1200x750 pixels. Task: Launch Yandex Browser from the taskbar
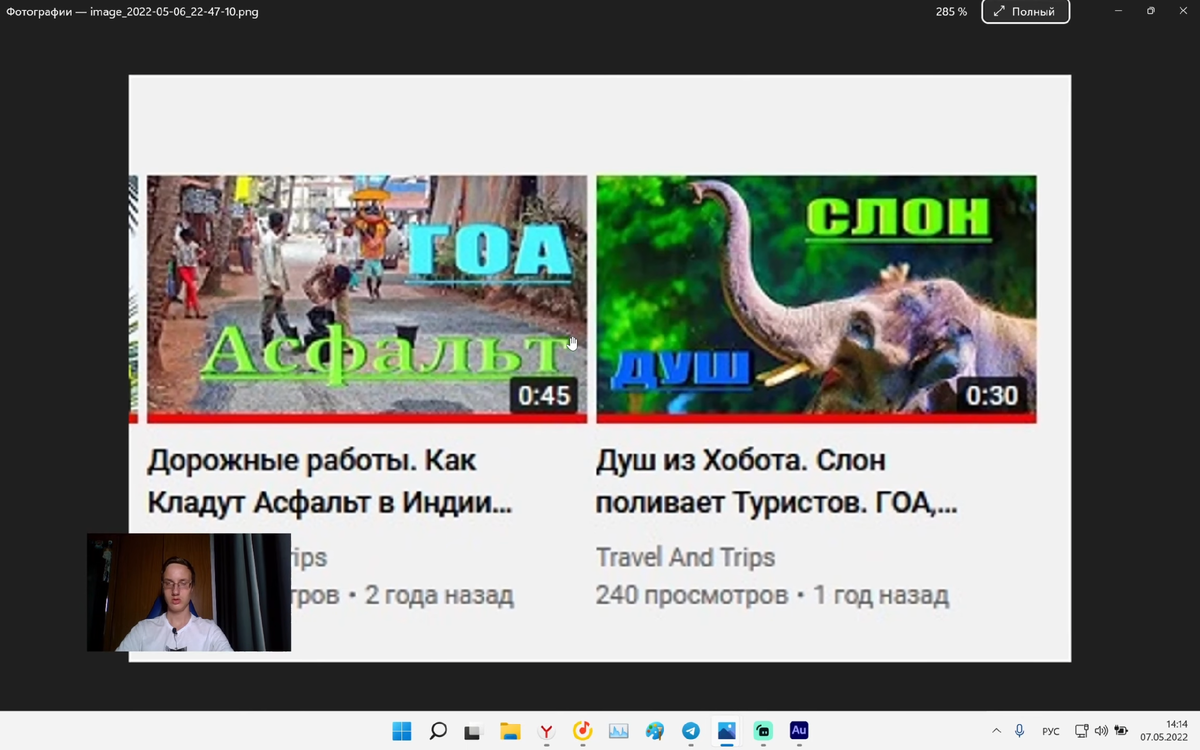547,731
